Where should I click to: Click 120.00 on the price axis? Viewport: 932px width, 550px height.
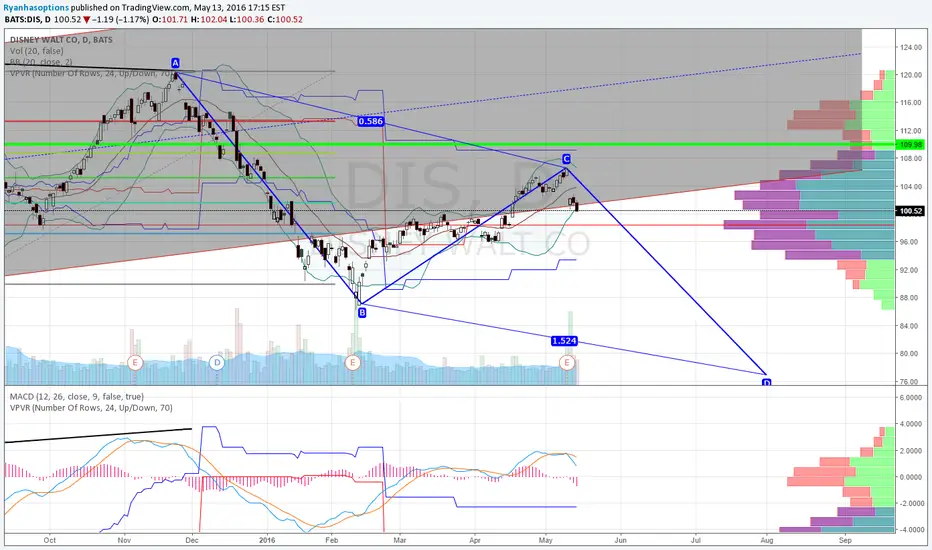click(x=910, y=76)
